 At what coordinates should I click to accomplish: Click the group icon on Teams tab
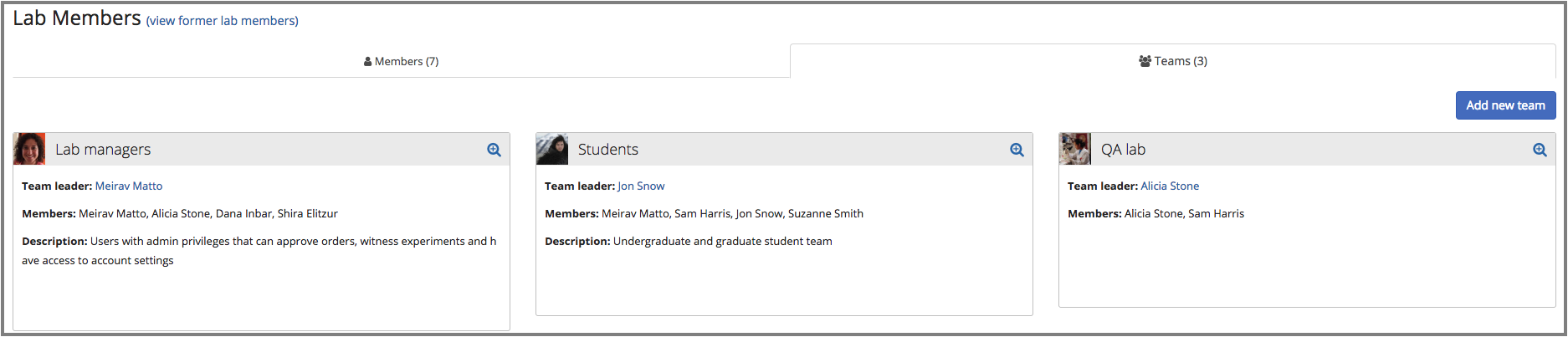1145,61
